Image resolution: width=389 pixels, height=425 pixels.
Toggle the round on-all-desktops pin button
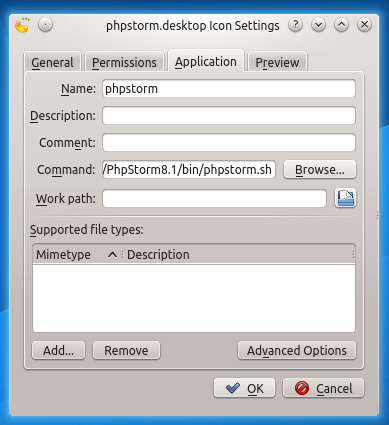(45, 25)
